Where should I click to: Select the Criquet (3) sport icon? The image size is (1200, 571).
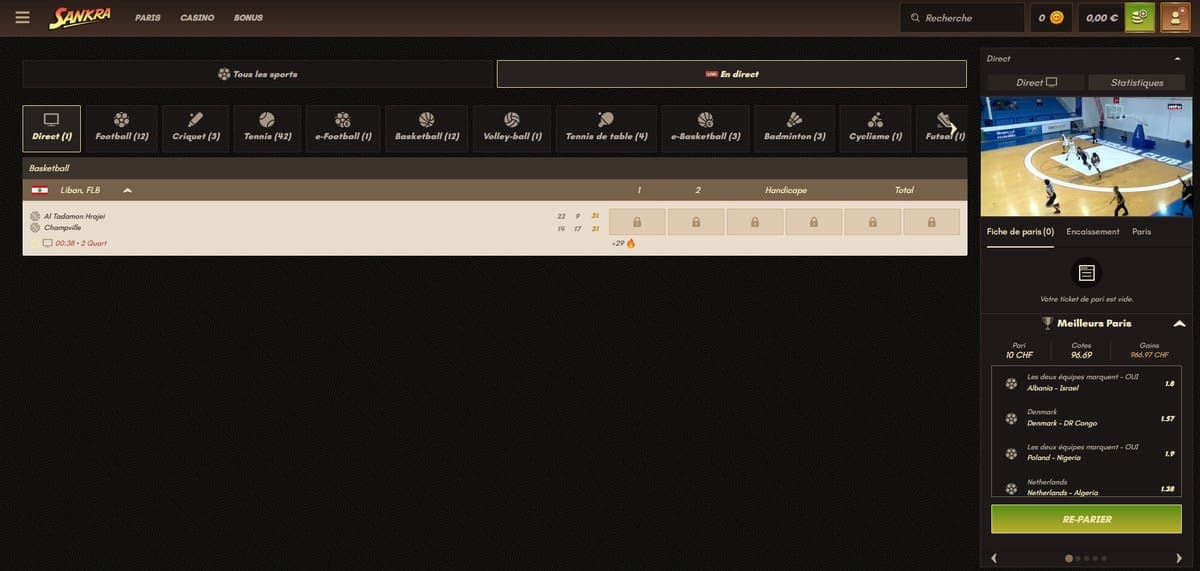click(195, 129)
